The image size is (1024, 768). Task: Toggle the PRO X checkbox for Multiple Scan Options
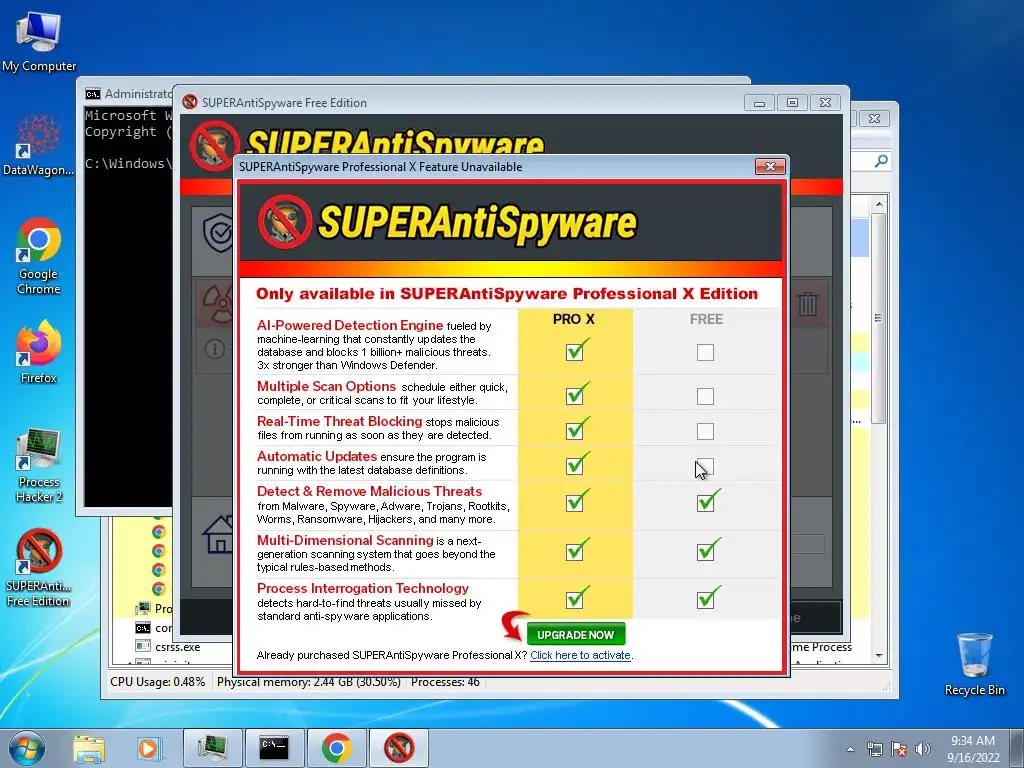coord(575,396)
